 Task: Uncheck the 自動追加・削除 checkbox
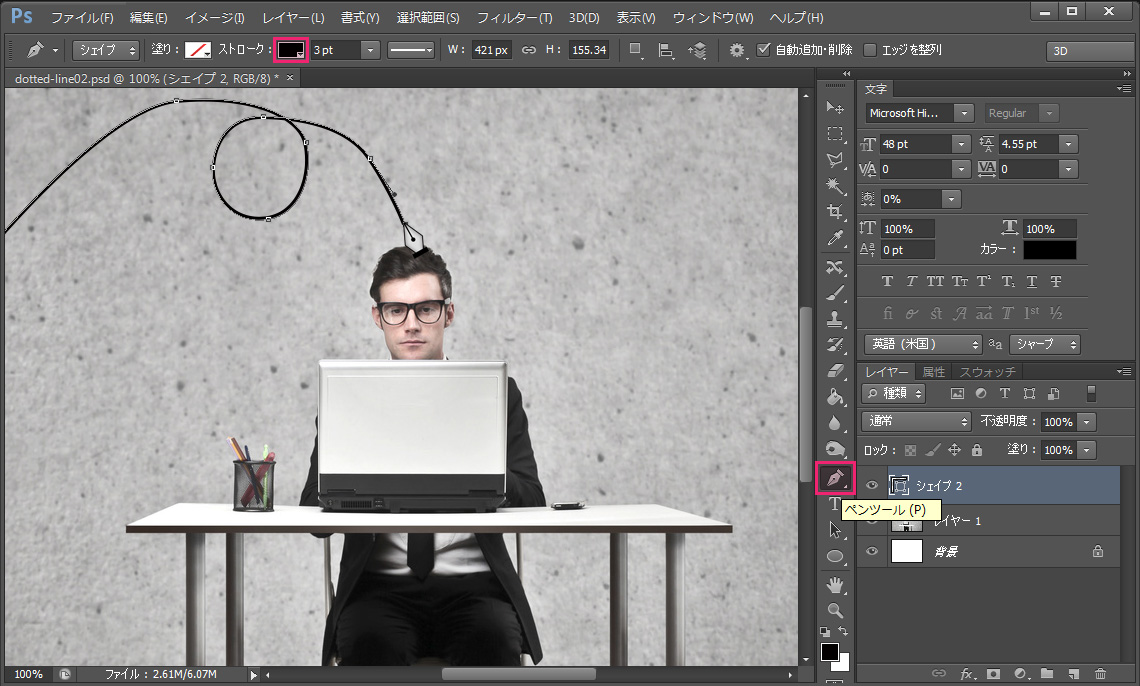764,49
